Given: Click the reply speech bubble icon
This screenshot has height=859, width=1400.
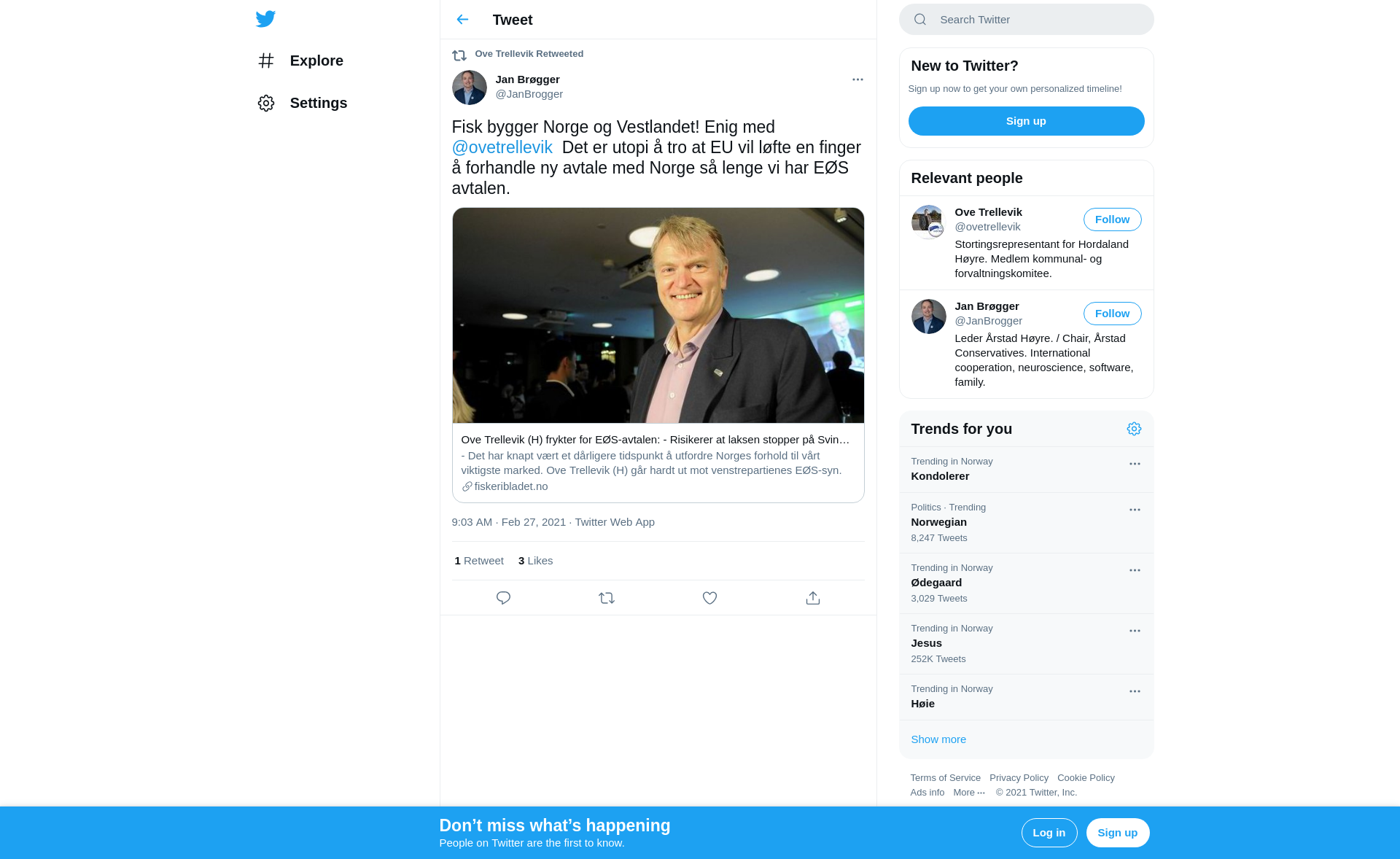Looking at the screenshot, I should pos(503,598).
